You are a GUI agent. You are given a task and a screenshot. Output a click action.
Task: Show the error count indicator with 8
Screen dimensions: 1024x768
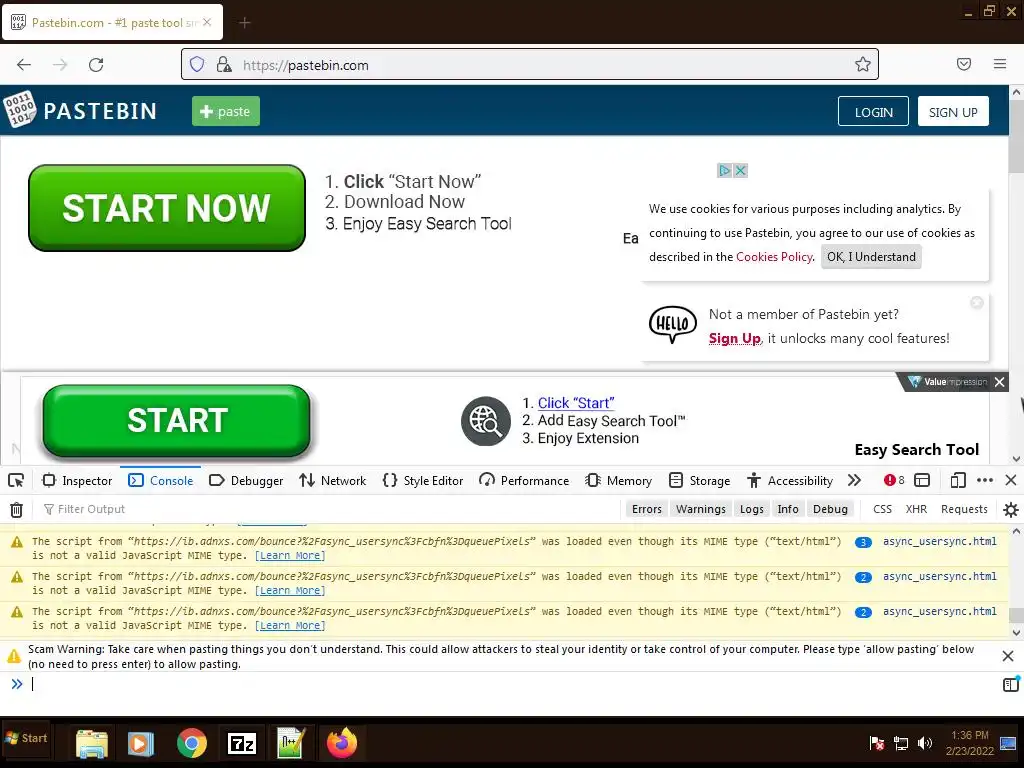click(x=894, y=481)
